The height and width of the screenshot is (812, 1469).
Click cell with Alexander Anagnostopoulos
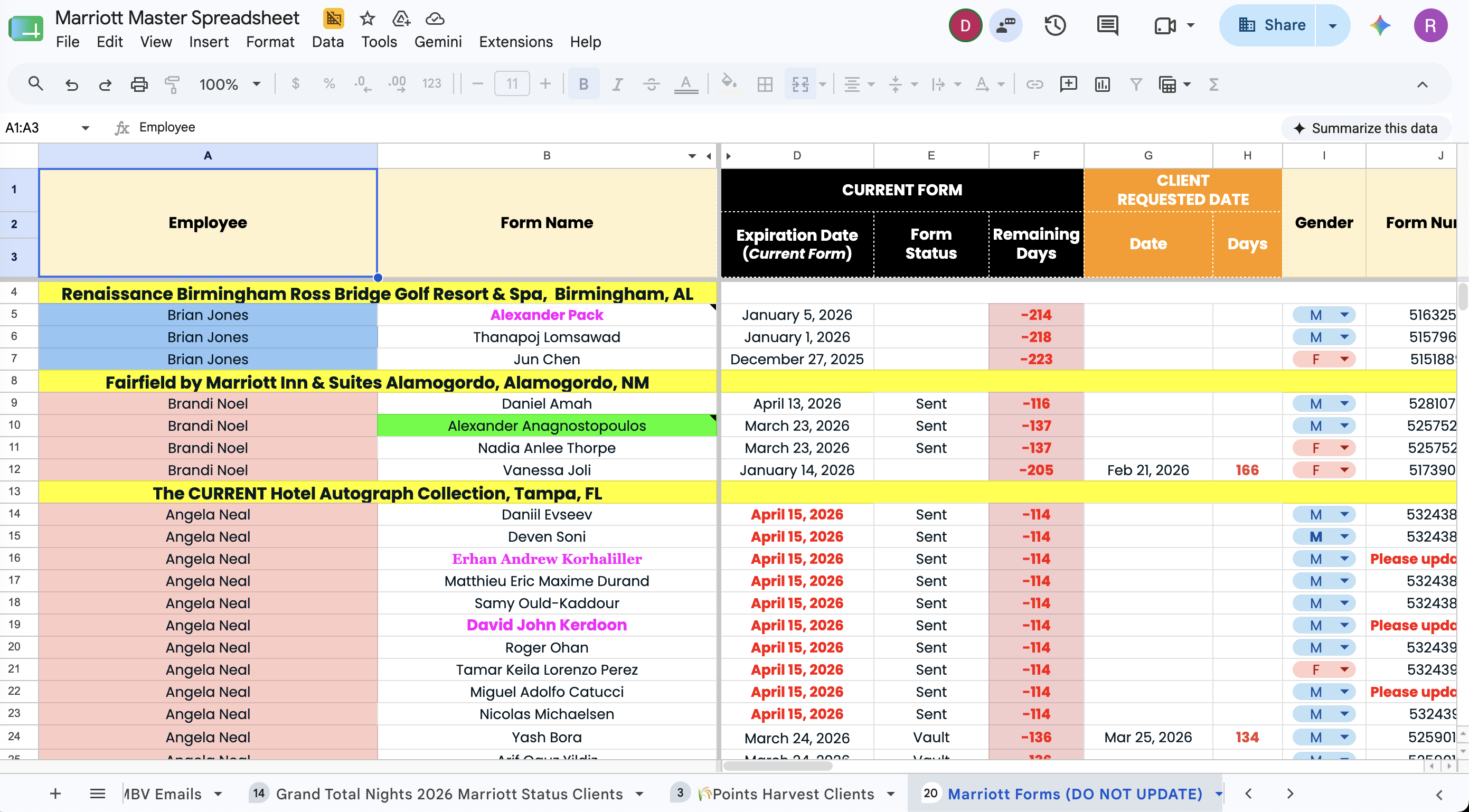547,426
